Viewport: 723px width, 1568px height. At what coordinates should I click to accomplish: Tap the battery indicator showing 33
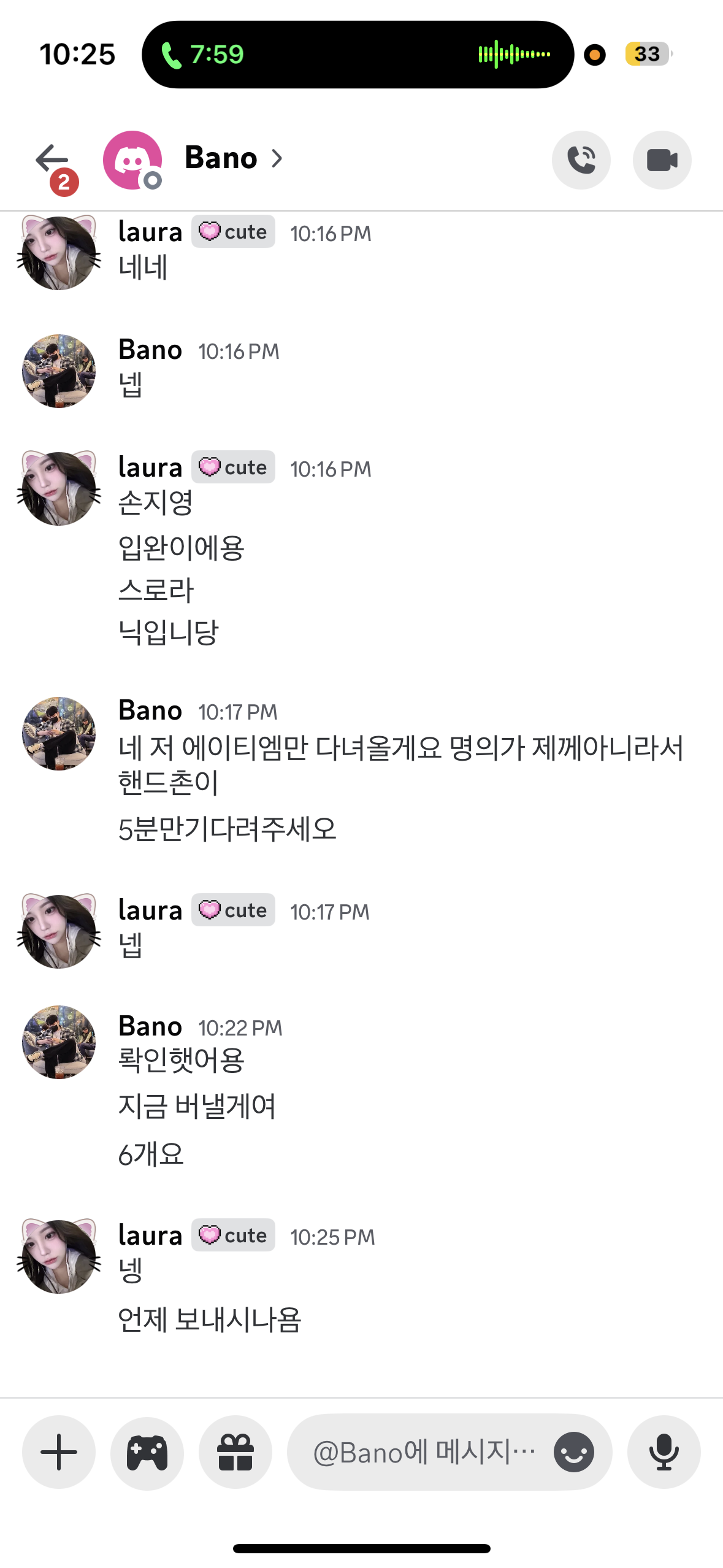pos(647,54)
